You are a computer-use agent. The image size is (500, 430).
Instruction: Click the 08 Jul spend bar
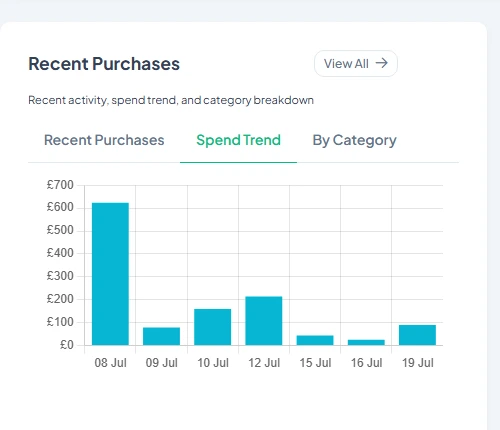click(110, 274)
